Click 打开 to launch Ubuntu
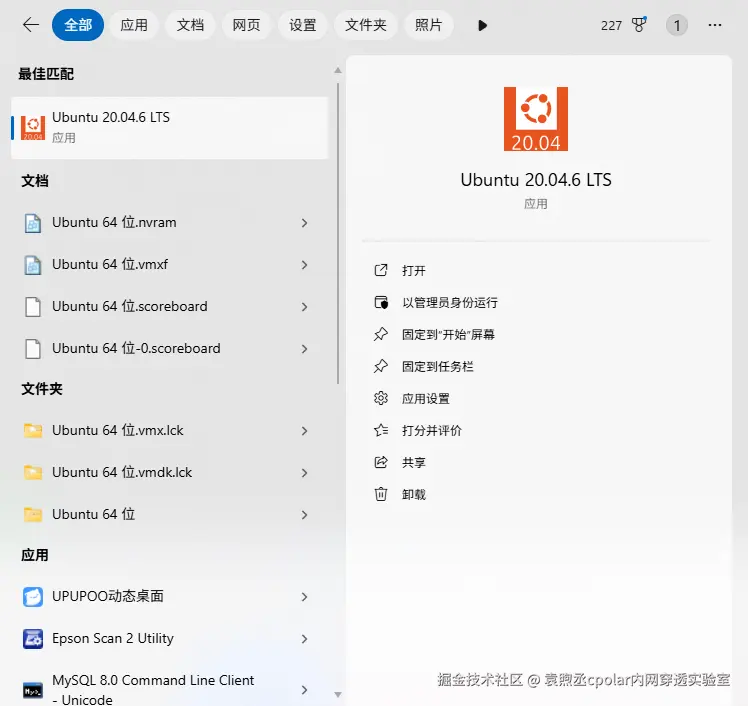Image resolution: width=748 pixels, height=706 pixels. coord(413,270)
